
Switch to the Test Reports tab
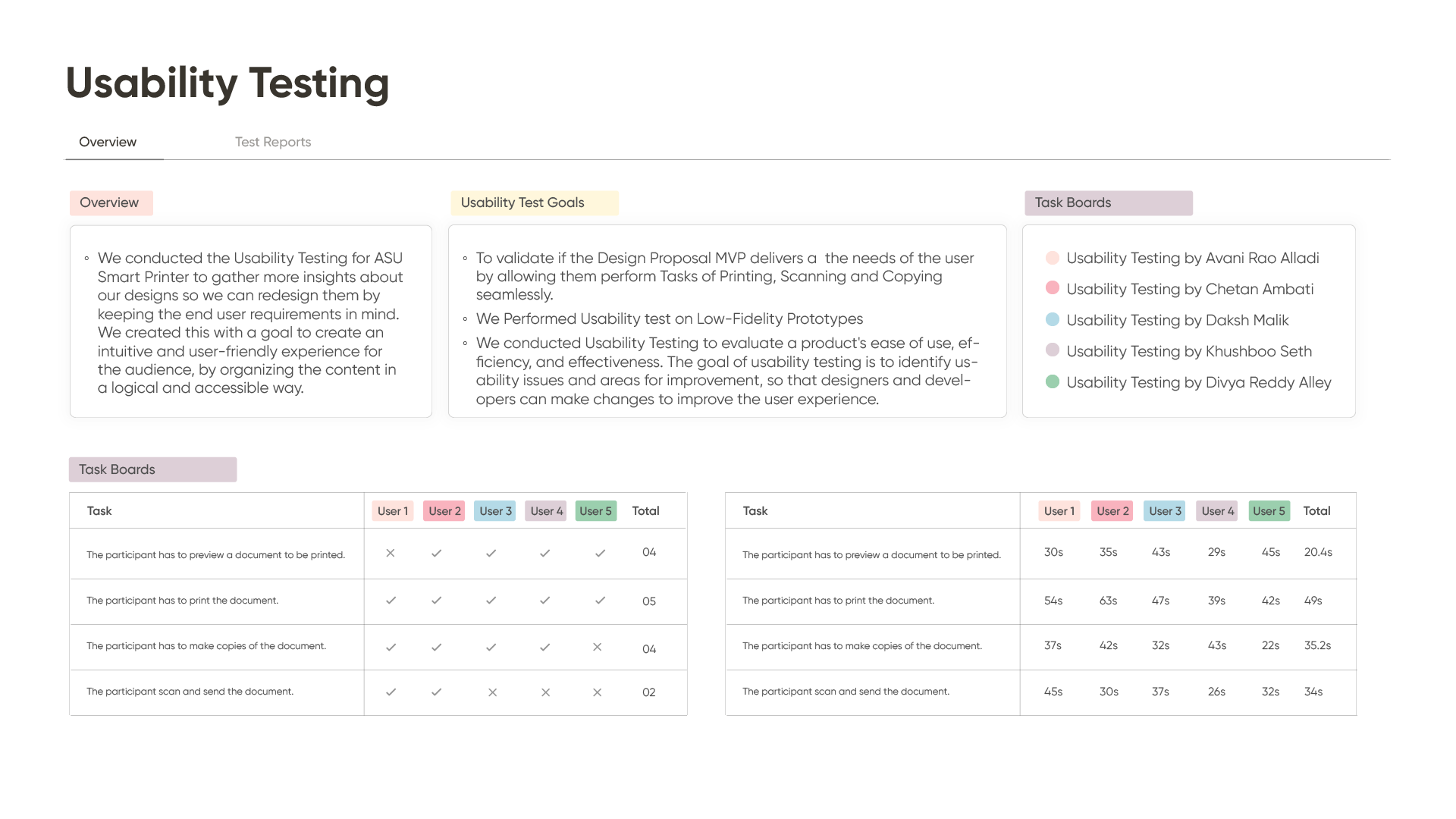pos(273,142)
